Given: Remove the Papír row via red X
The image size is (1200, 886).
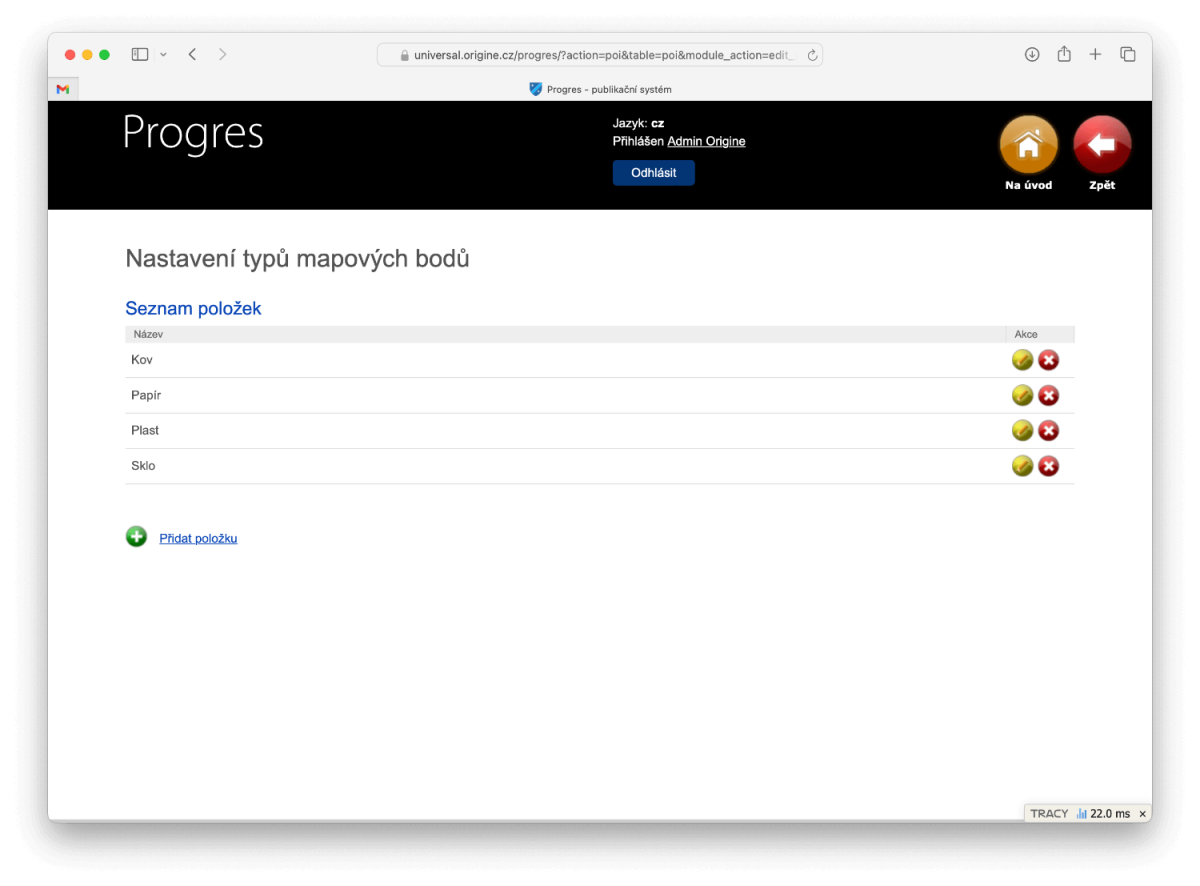Looking at the screenshot, I should coord(1048,396).
